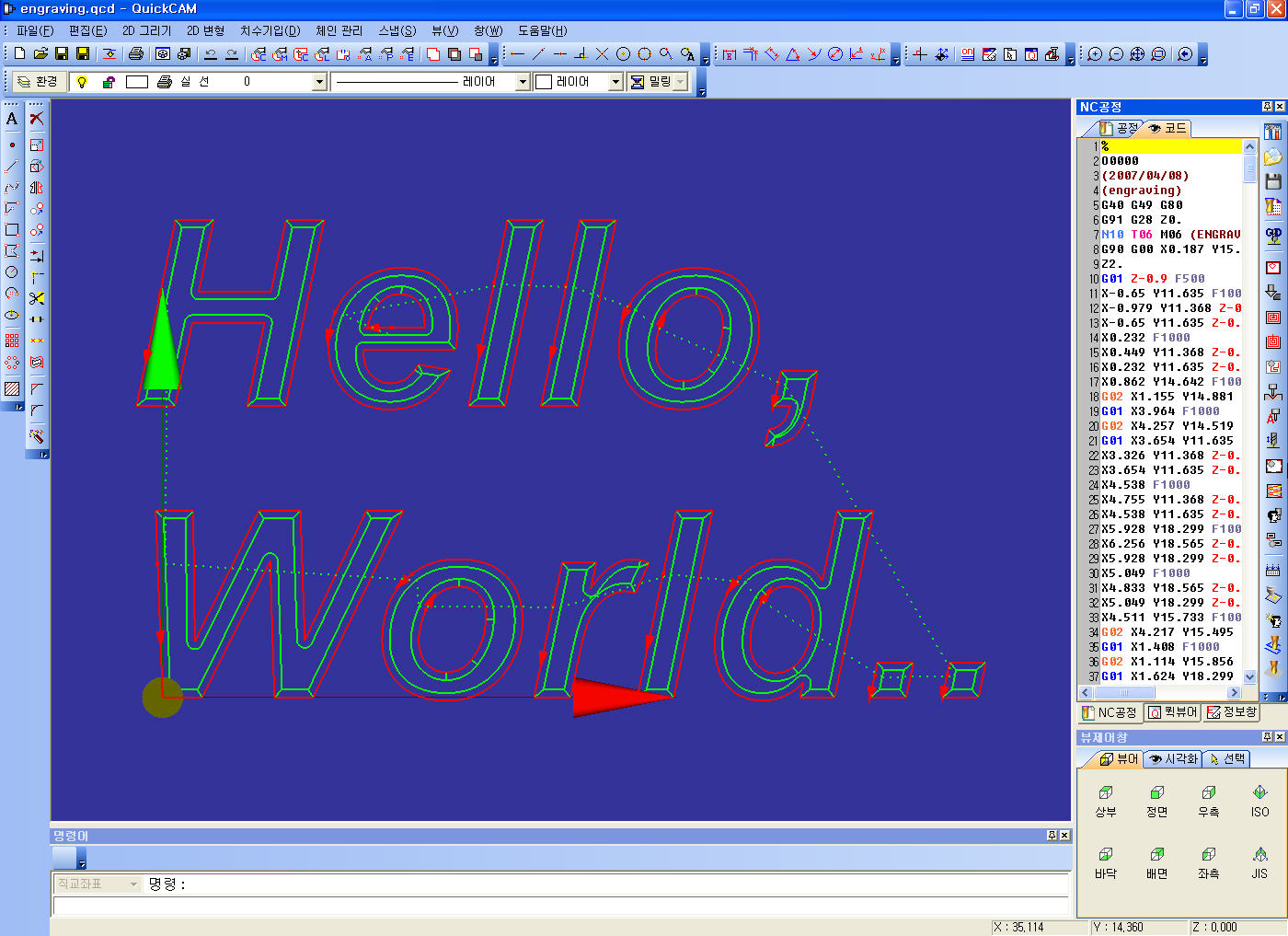Click the horizontal dimension icon
1288x936 pixels.
pyautogui.click(x=730, y=54)
